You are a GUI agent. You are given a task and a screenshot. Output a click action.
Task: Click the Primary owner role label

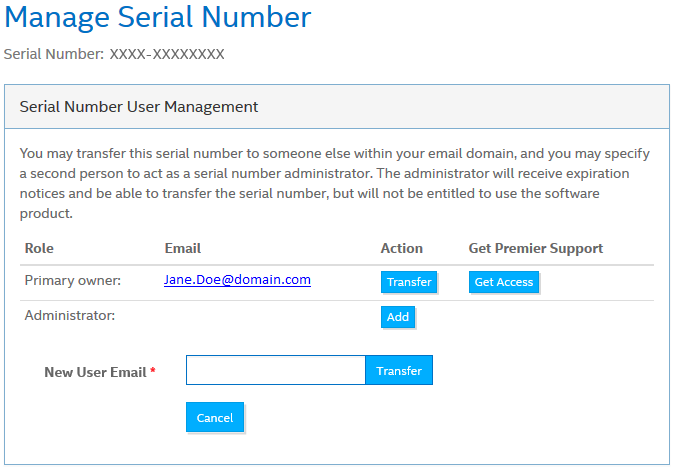click(x=72, y=281)
